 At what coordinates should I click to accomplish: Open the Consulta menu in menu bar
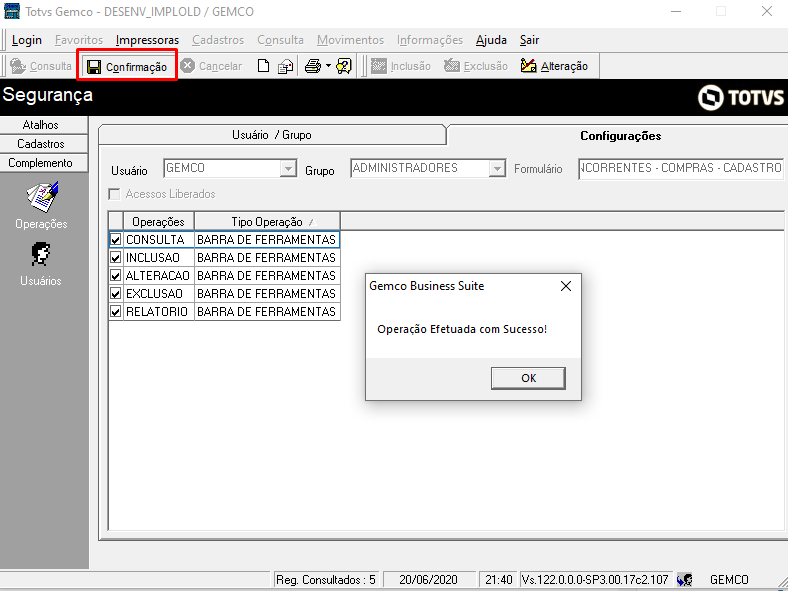(x=280, y=40)
